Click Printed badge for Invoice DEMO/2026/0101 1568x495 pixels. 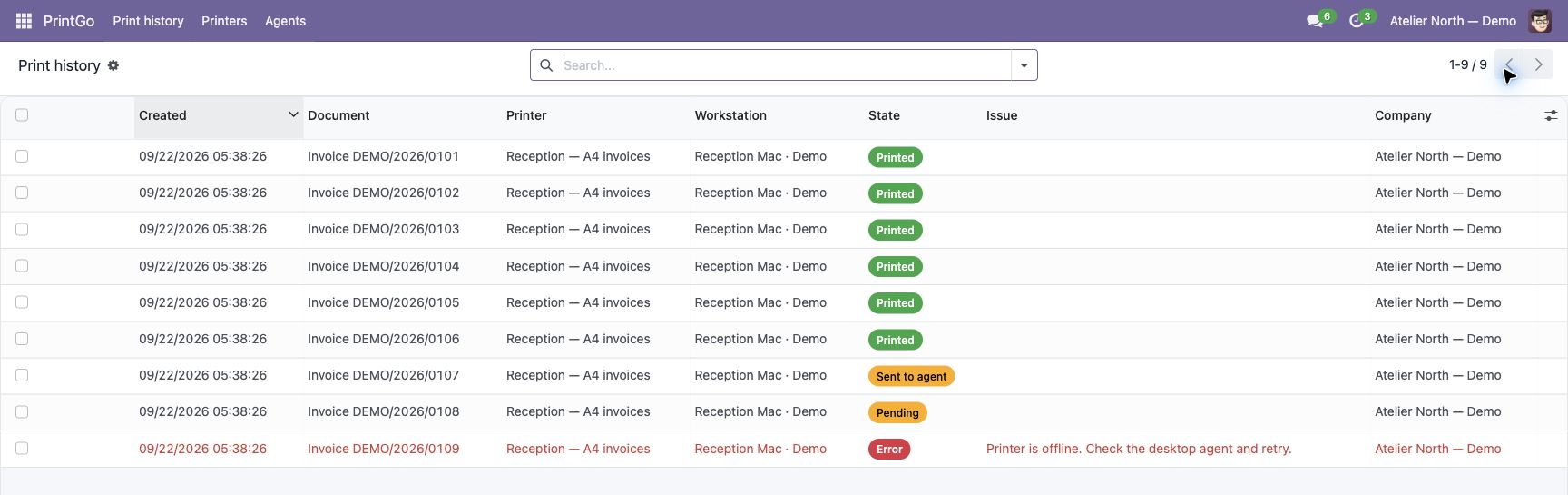point(896,157)
